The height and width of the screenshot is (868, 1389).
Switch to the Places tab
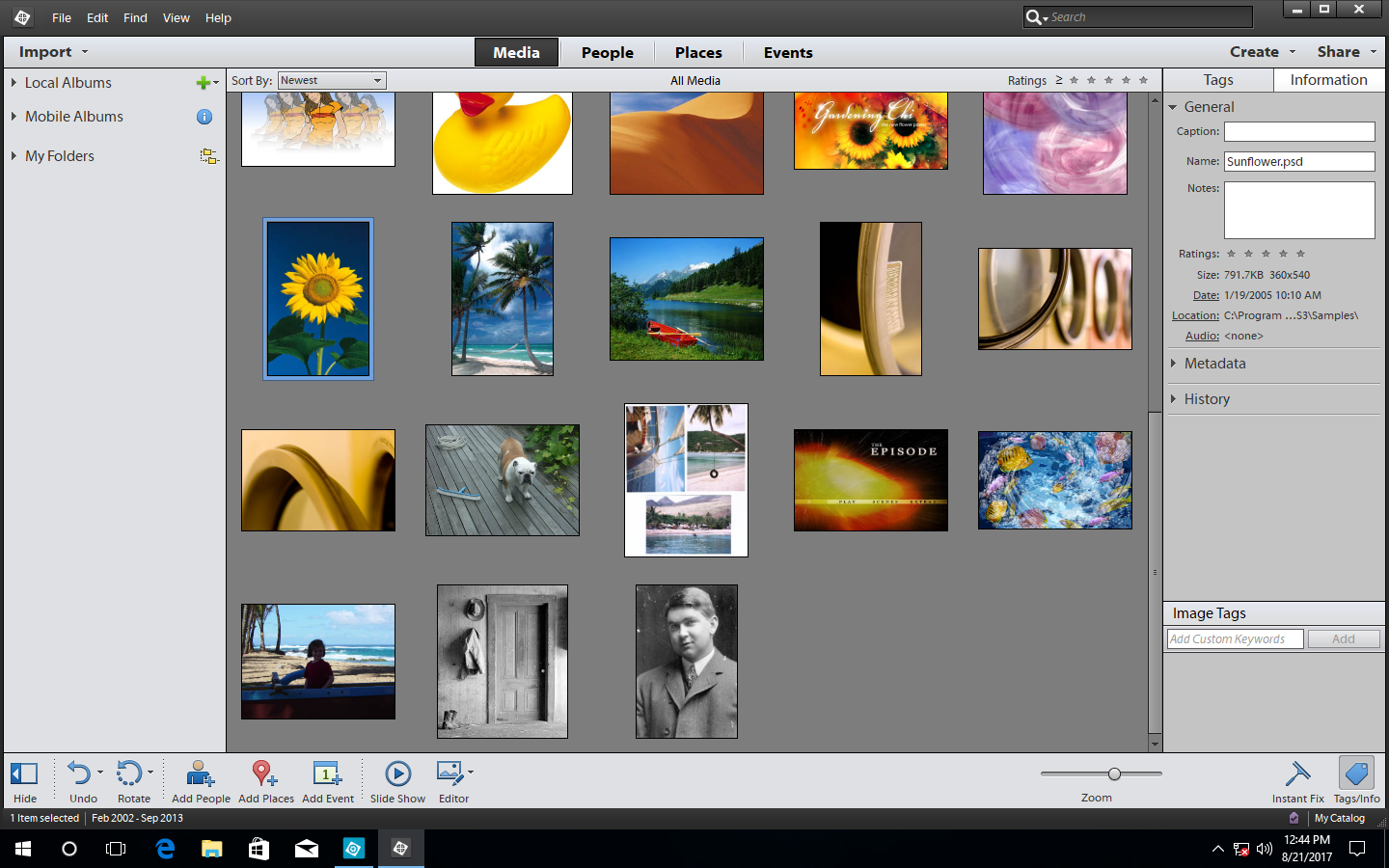pos(698,52)
